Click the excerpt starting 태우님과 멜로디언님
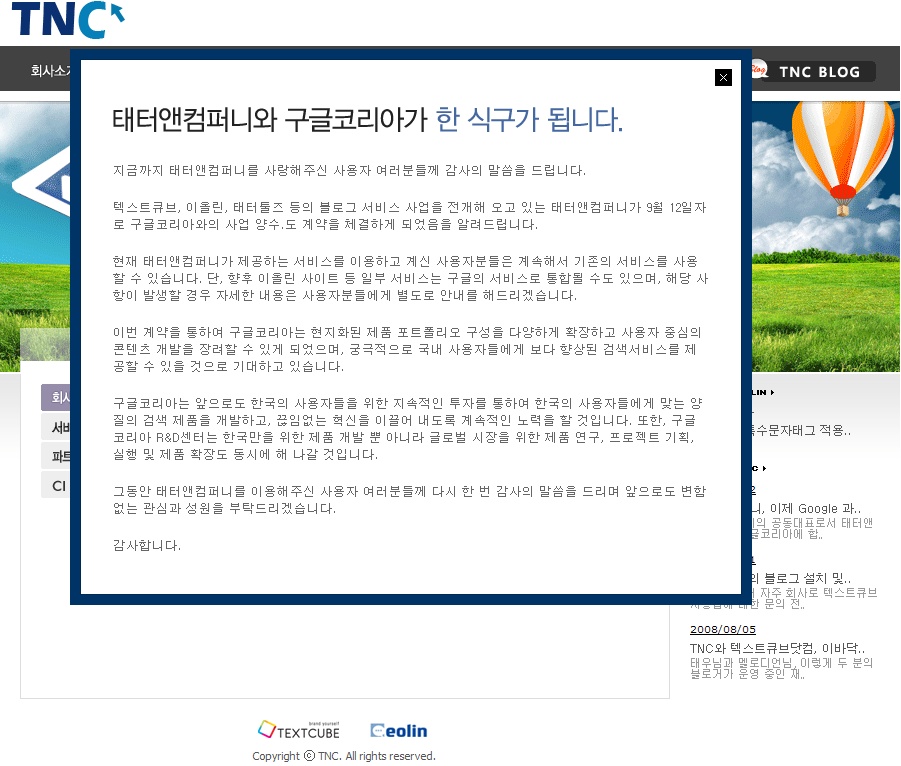The image size is (901, 766). click(781, 668)
